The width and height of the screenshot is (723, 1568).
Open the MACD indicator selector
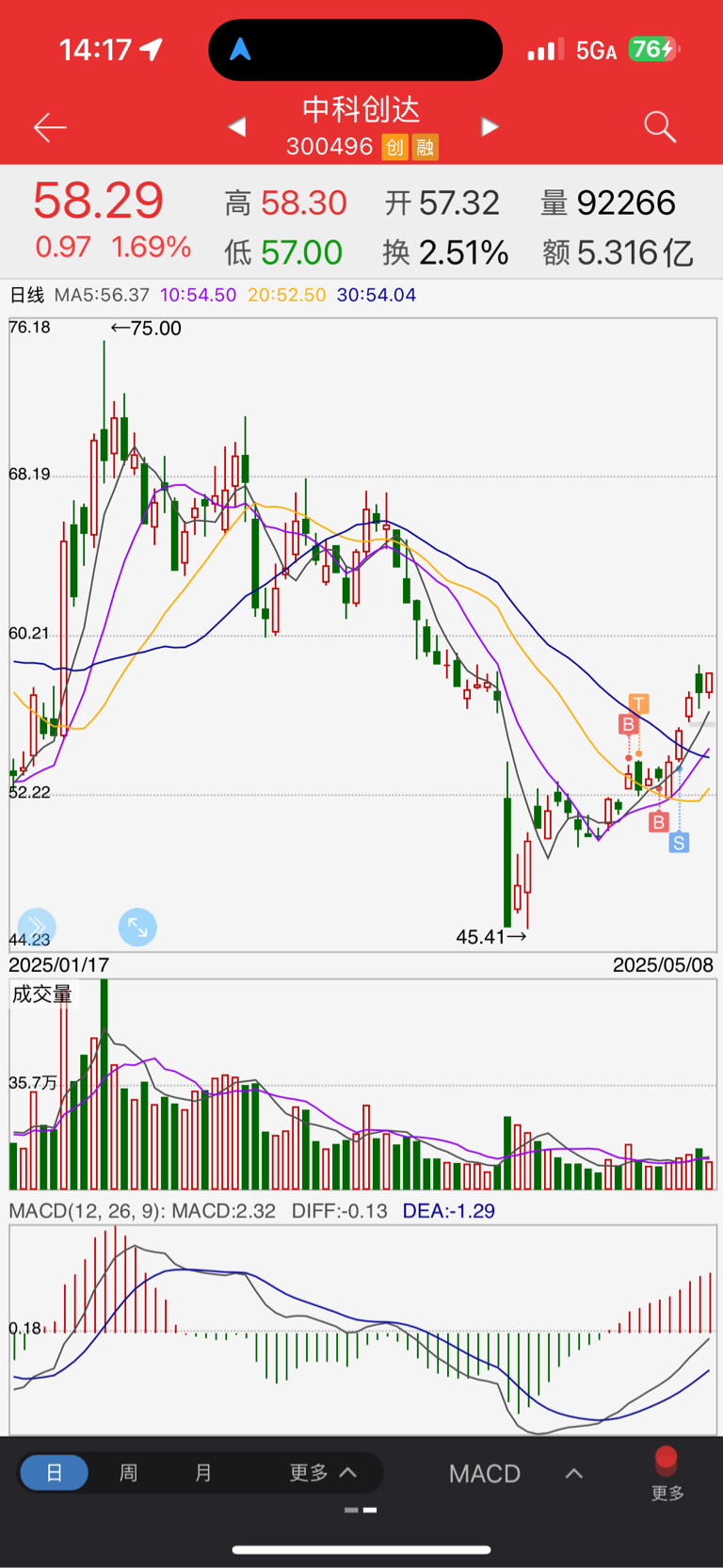485,1473
